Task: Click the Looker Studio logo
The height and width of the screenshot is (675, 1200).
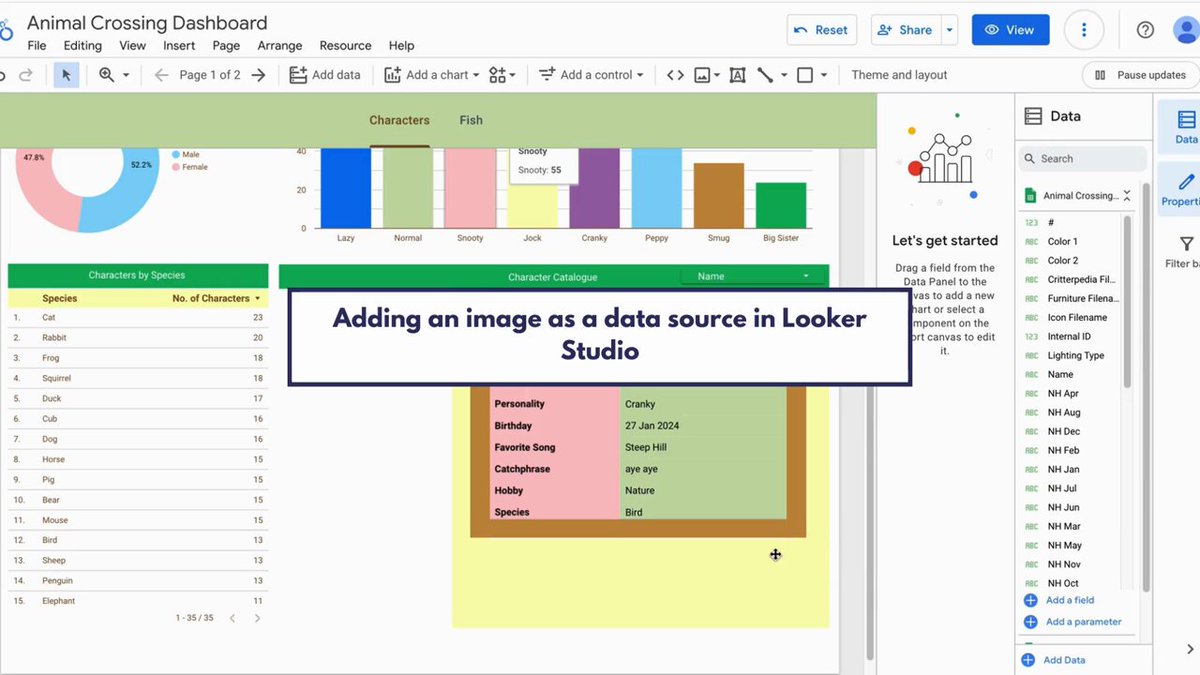Action: click(x=6, y=31)
